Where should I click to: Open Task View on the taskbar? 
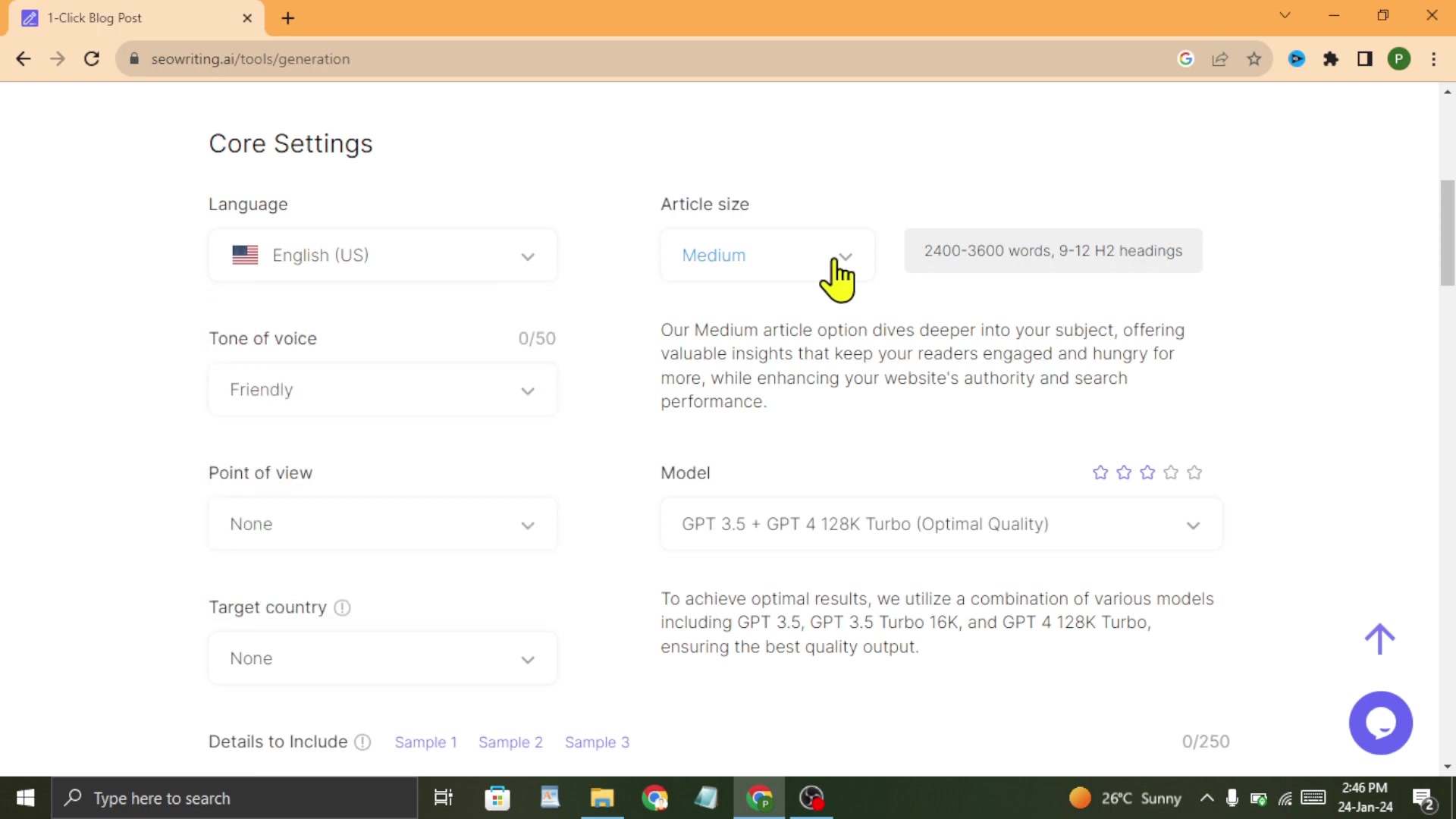point(443,798)
